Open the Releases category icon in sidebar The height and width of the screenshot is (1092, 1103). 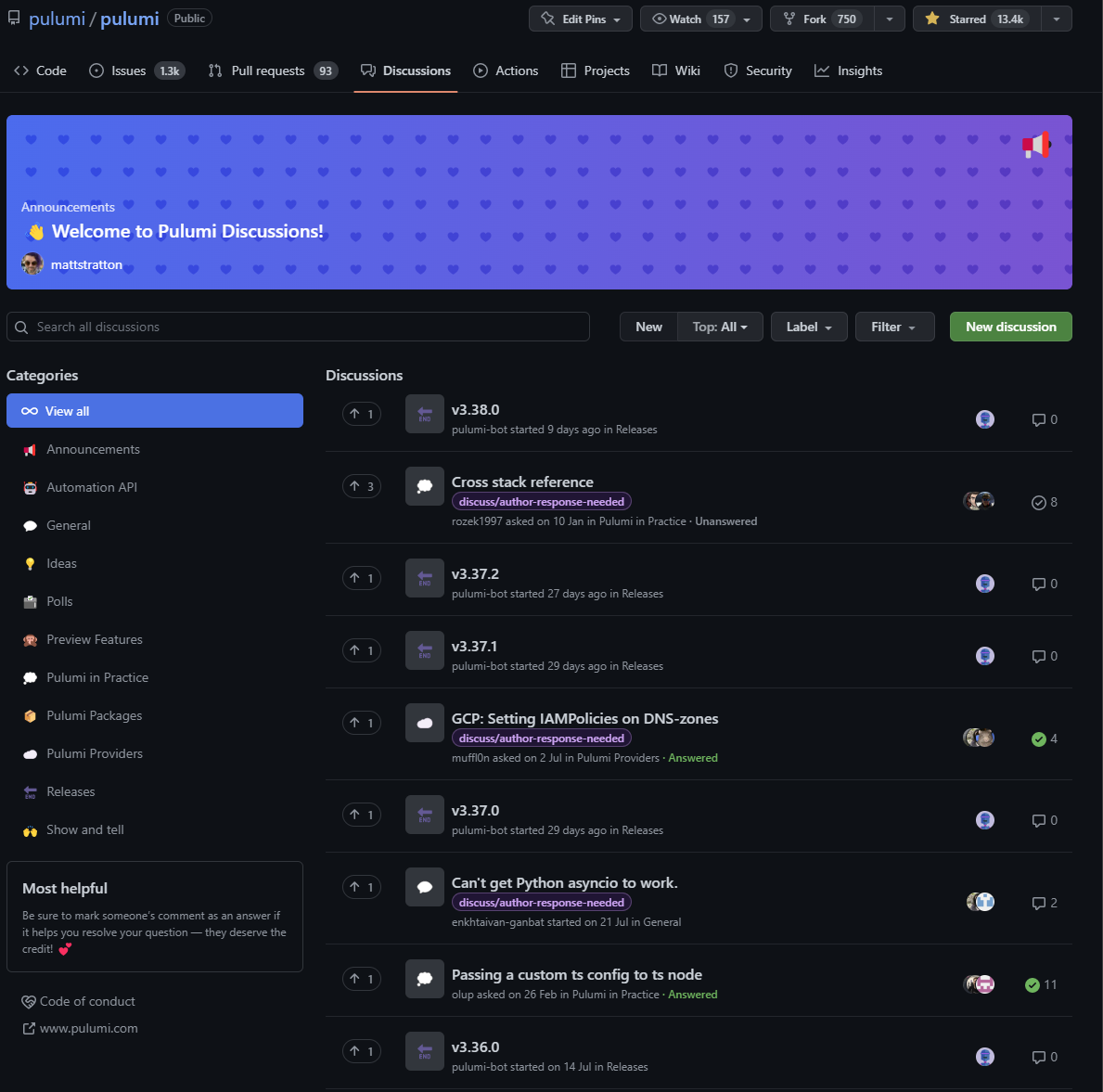pos(30,791)
